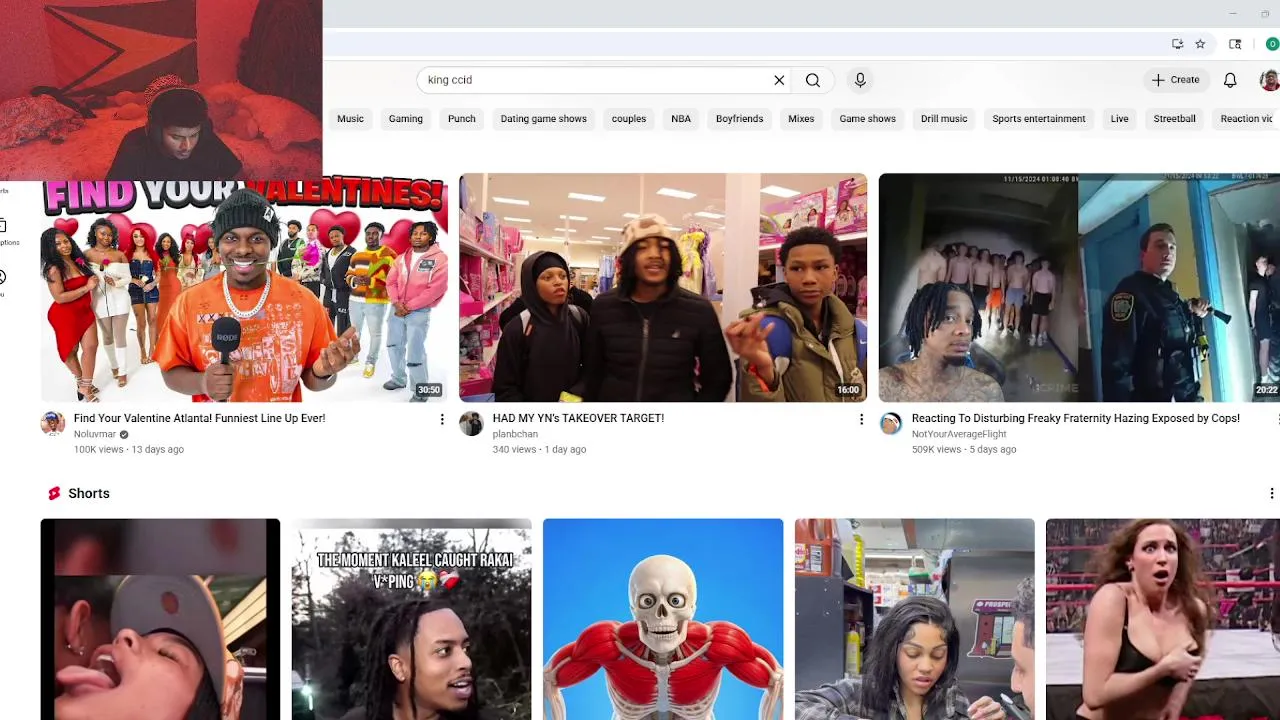Bookmark this page with the star icon

(1200, 44)
